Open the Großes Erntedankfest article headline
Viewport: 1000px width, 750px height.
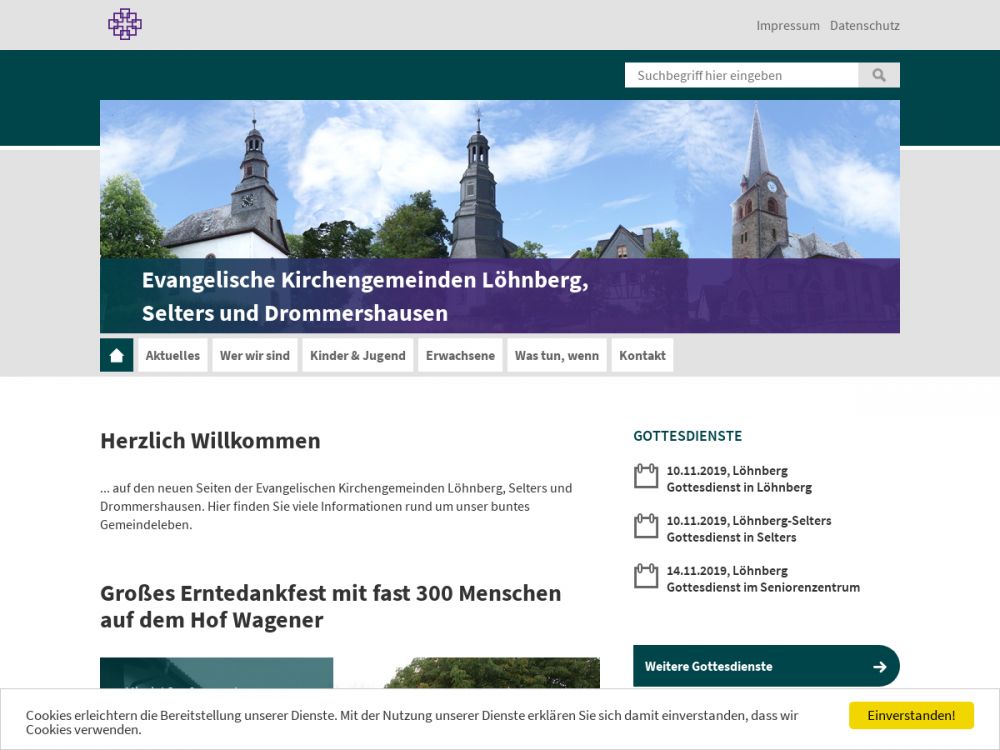pyautogui.click(x=330, y=606)
